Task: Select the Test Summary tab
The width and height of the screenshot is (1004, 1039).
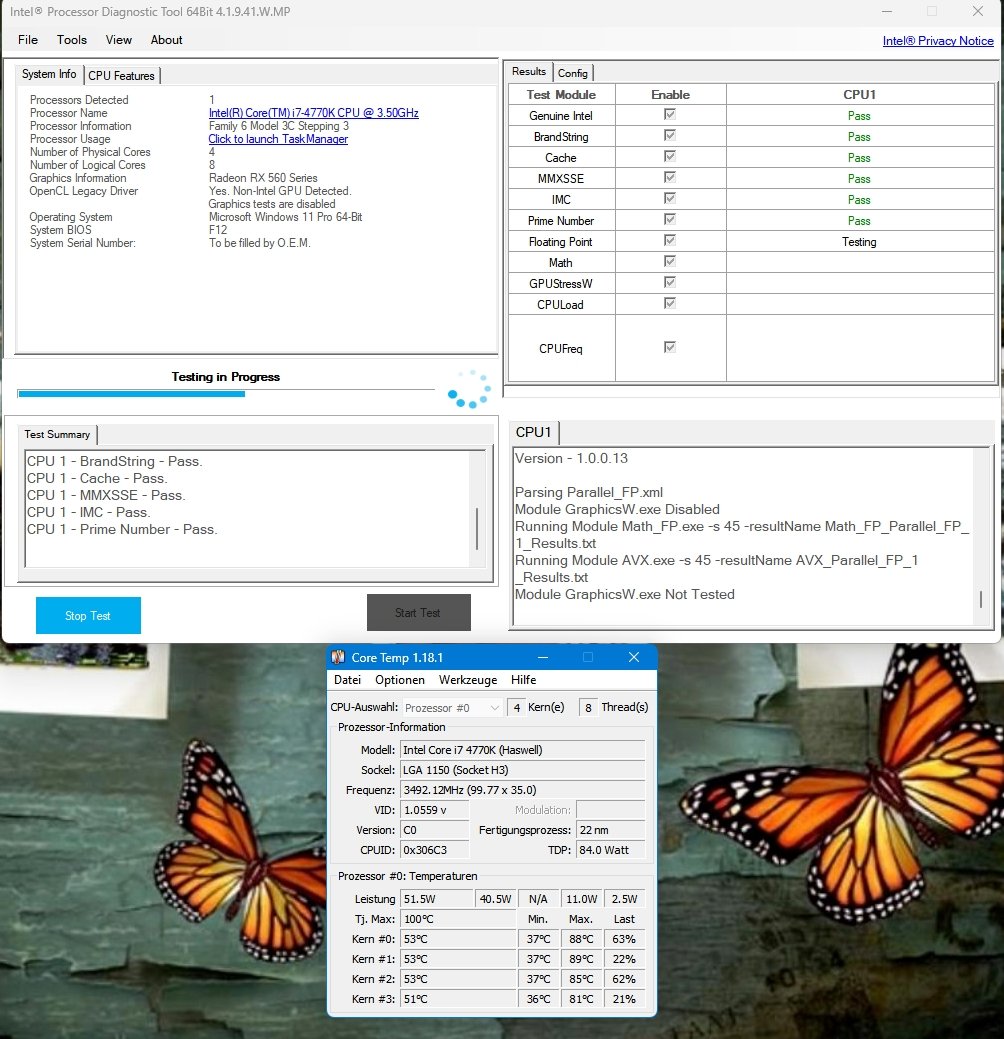Action: 58,435
